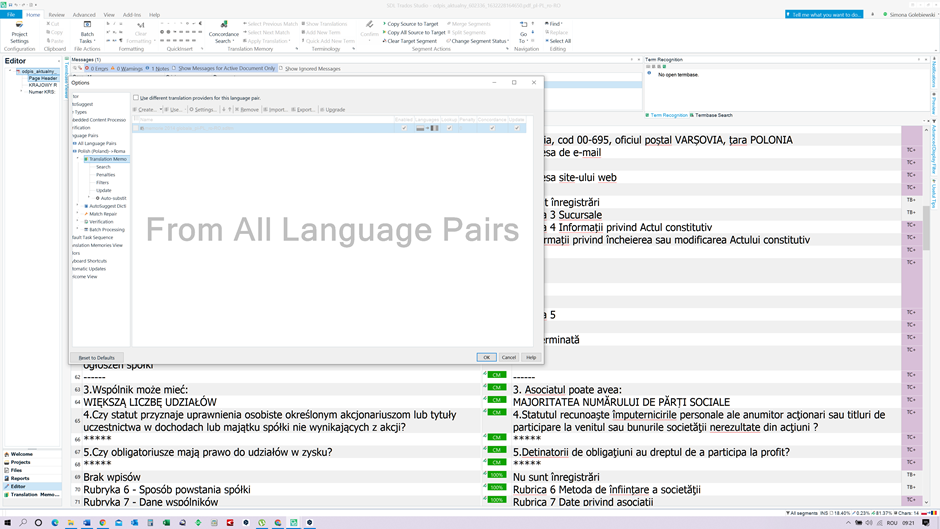Open Change Segment Status dropdown
The height and width of the screenshot is (529, 940).
coord(478,41)
